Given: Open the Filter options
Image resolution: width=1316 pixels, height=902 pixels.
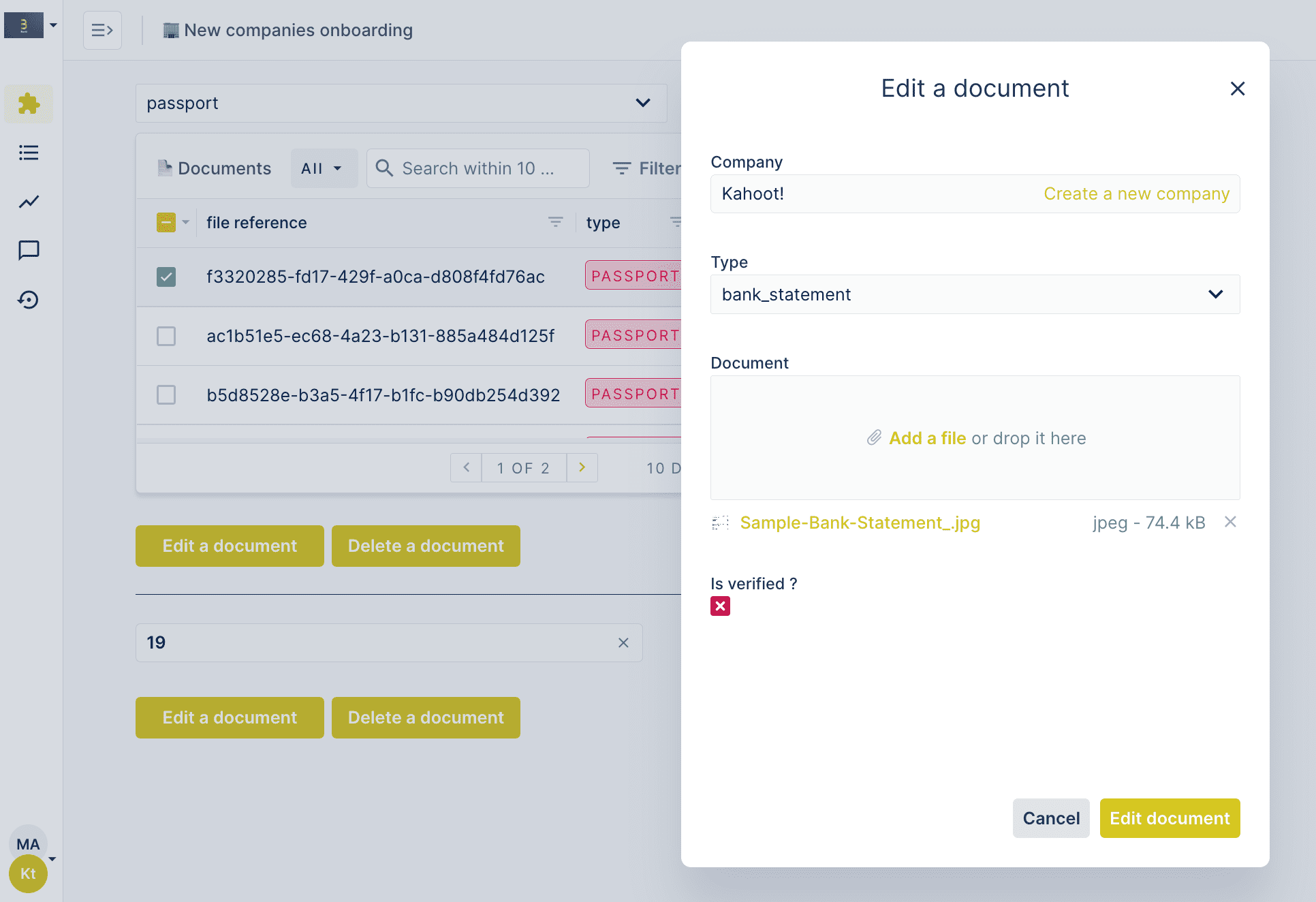Looking at the screenshot, I should click(646, 168).
